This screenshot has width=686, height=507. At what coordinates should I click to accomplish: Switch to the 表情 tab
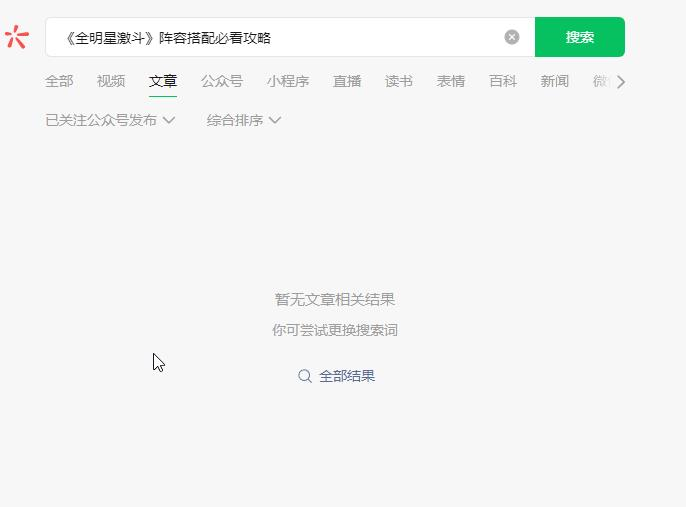click(x=451, y=81)
